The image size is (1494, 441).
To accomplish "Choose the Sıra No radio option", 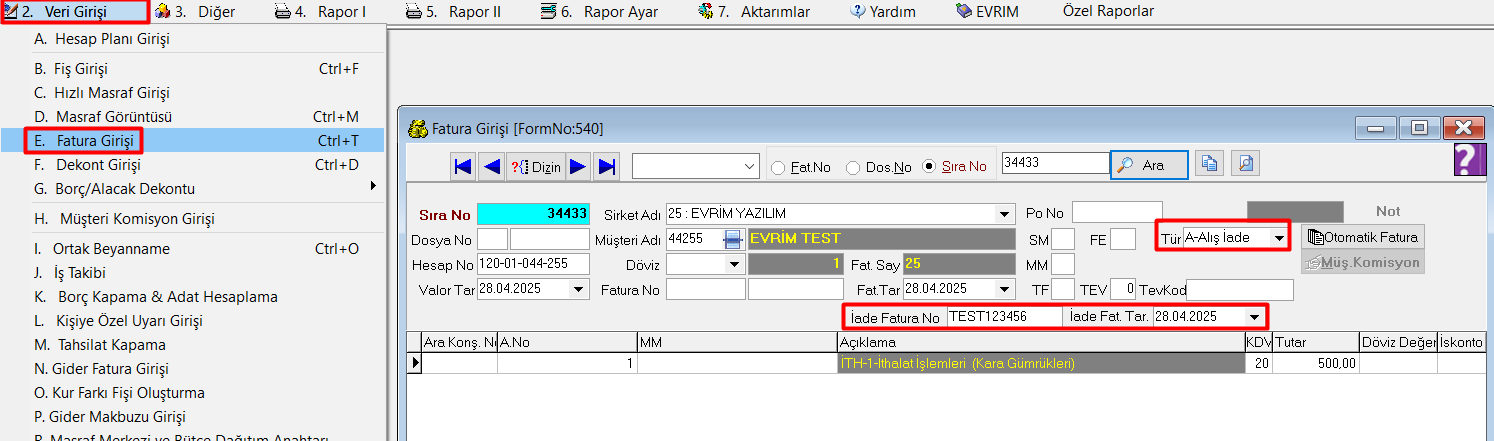I will click(929, 167).
